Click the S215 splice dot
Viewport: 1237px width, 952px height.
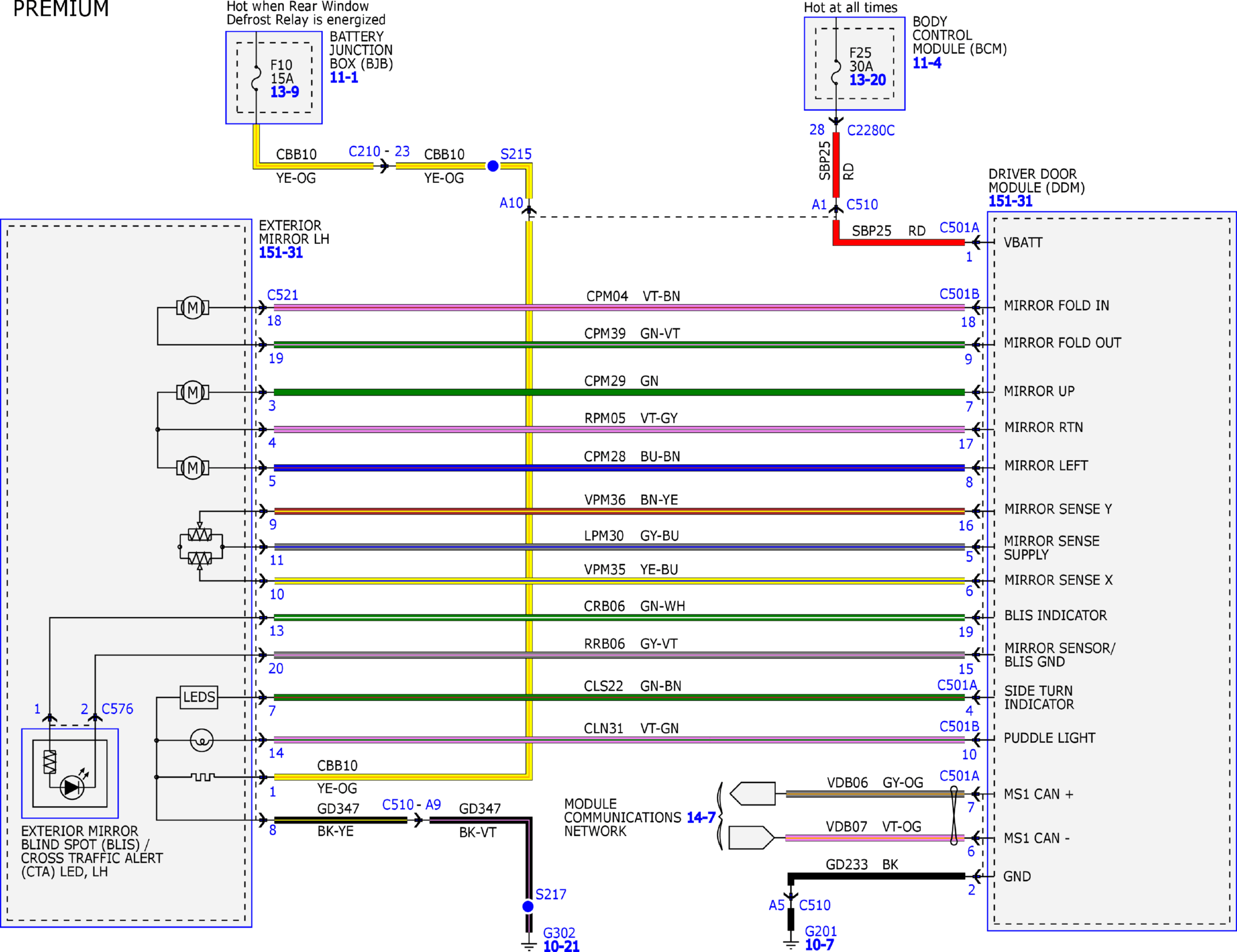point(492,167)
